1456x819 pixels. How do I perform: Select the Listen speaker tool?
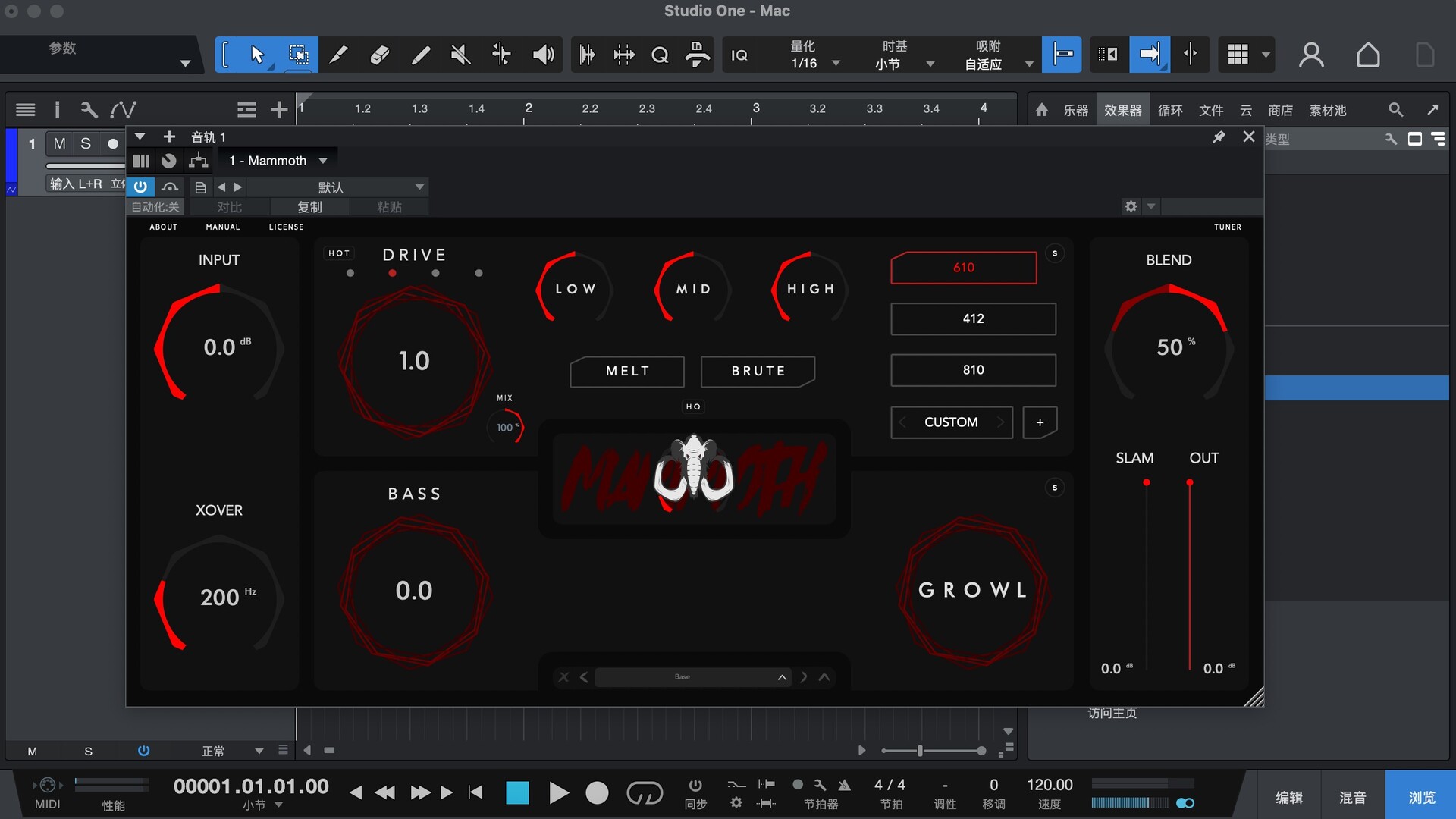point(543,55)
